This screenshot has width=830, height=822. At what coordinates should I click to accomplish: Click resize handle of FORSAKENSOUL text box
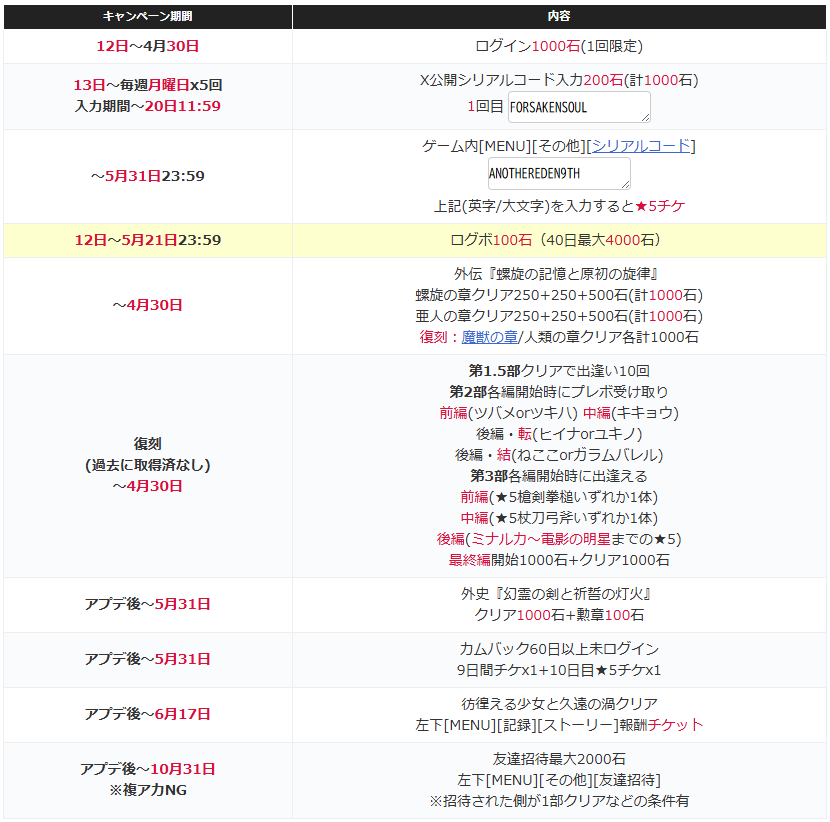coord(645,118)
